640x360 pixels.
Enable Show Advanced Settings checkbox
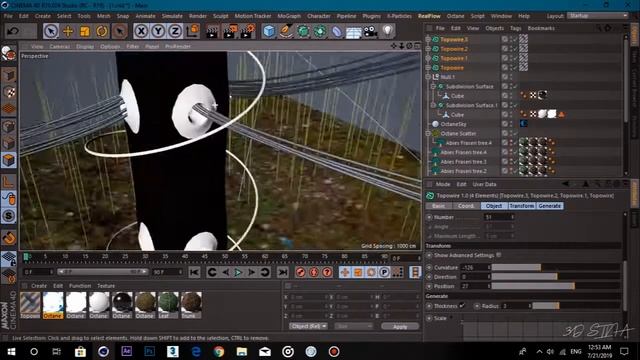click(499, 255)
